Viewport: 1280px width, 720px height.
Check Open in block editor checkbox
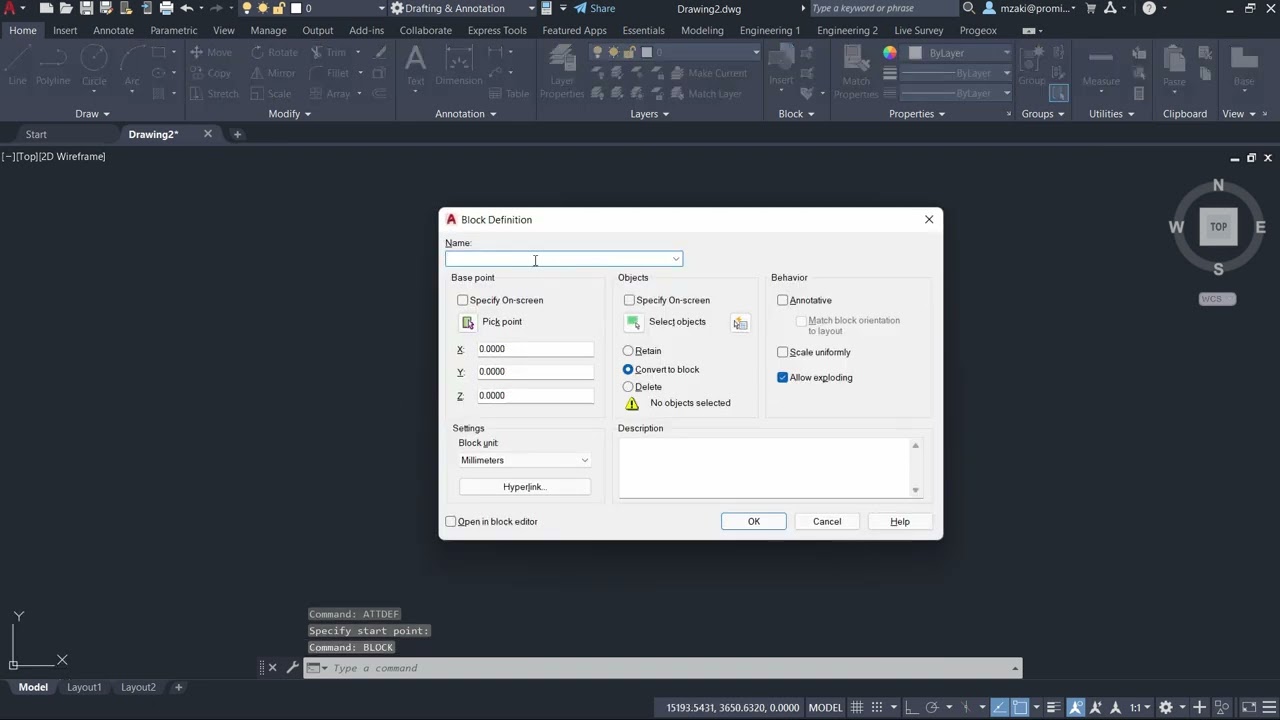[x=451, y=521]
